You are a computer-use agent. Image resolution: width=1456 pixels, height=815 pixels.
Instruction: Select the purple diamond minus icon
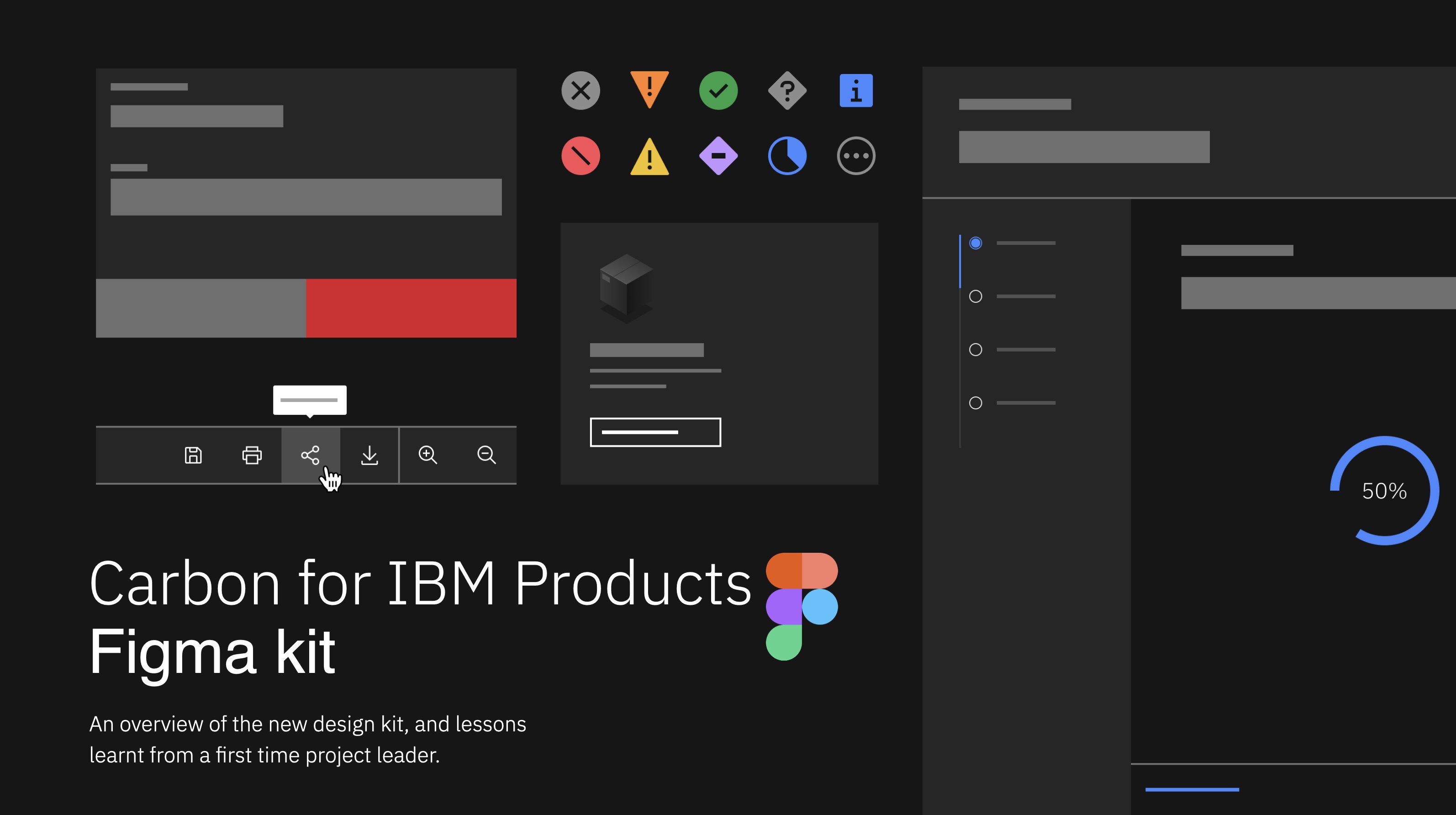pos(718,155)
